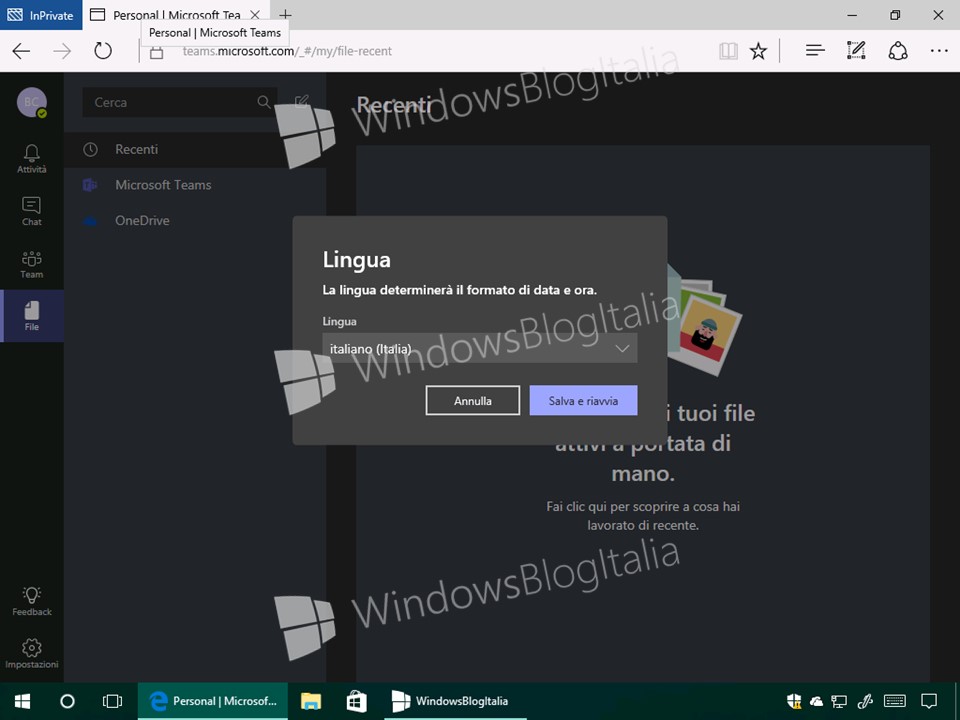This screenshot has width=960, height=720.
Task: Open the Windows Defender tray shield
Action: pyautogui.click(x=794, y=701)
